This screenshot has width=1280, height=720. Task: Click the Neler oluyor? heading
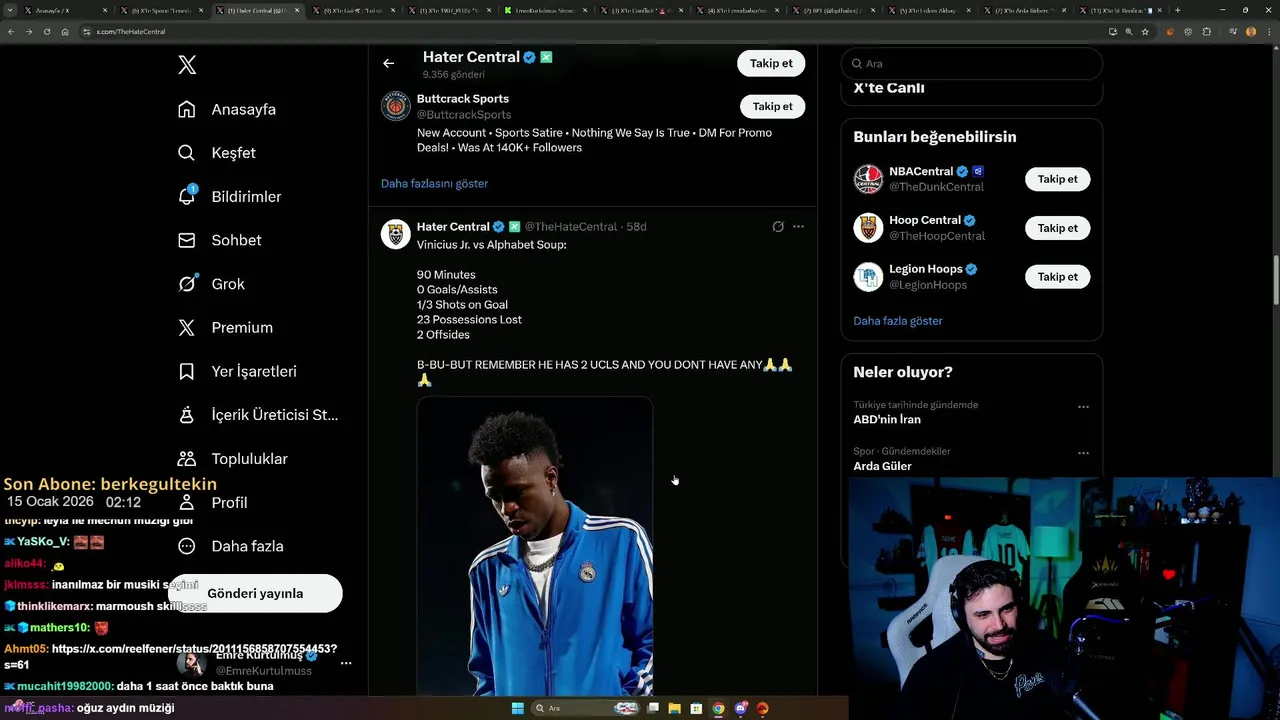coord(903,372)
